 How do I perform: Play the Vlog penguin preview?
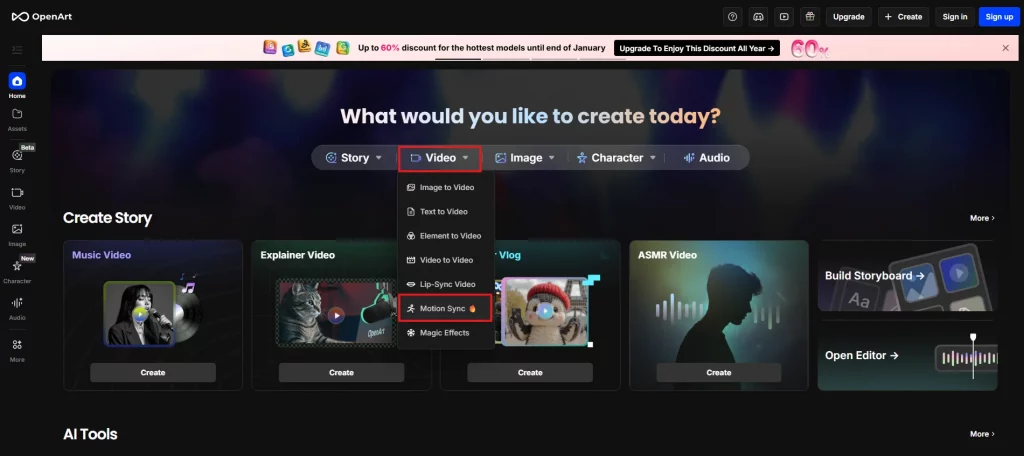543,312
